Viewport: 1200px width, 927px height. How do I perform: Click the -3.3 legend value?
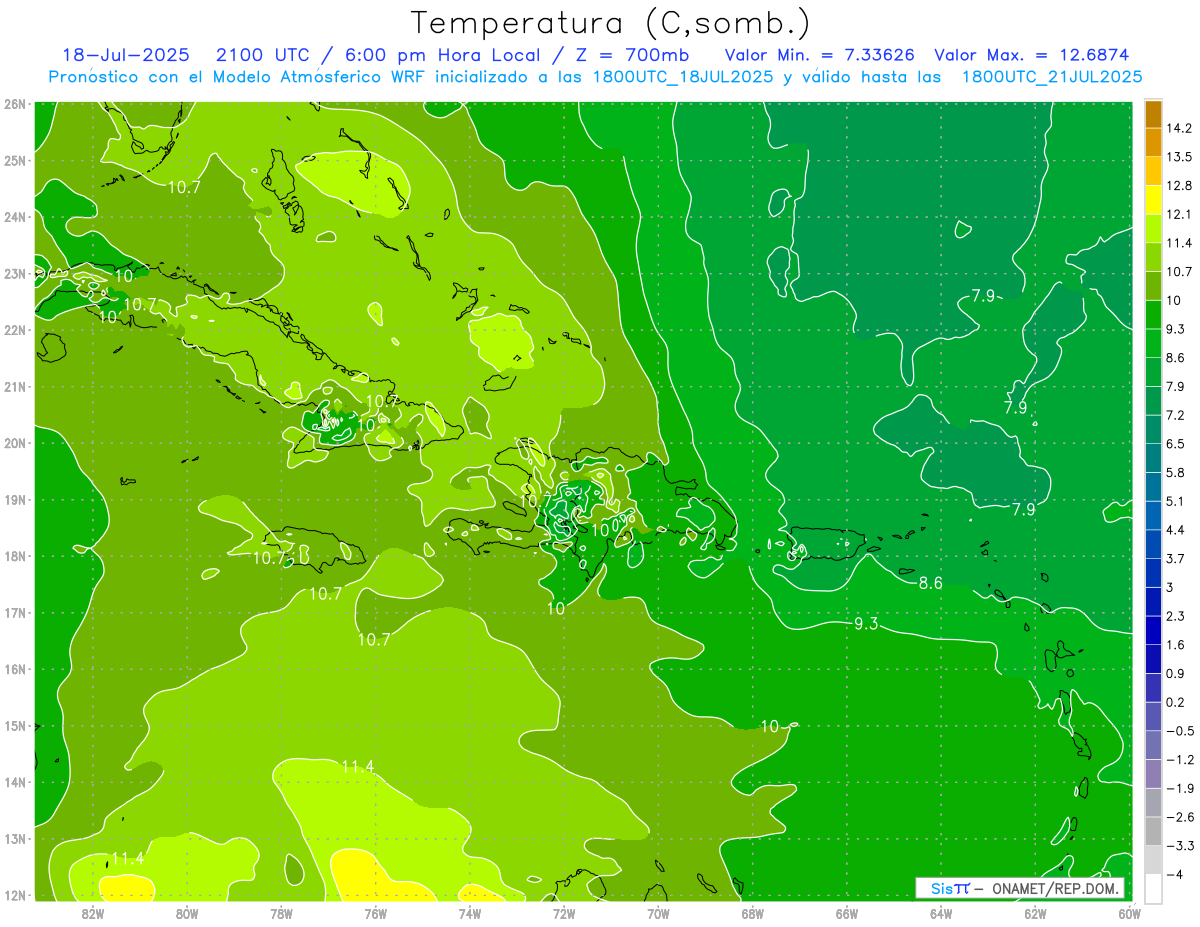[x=1179, y=845]
